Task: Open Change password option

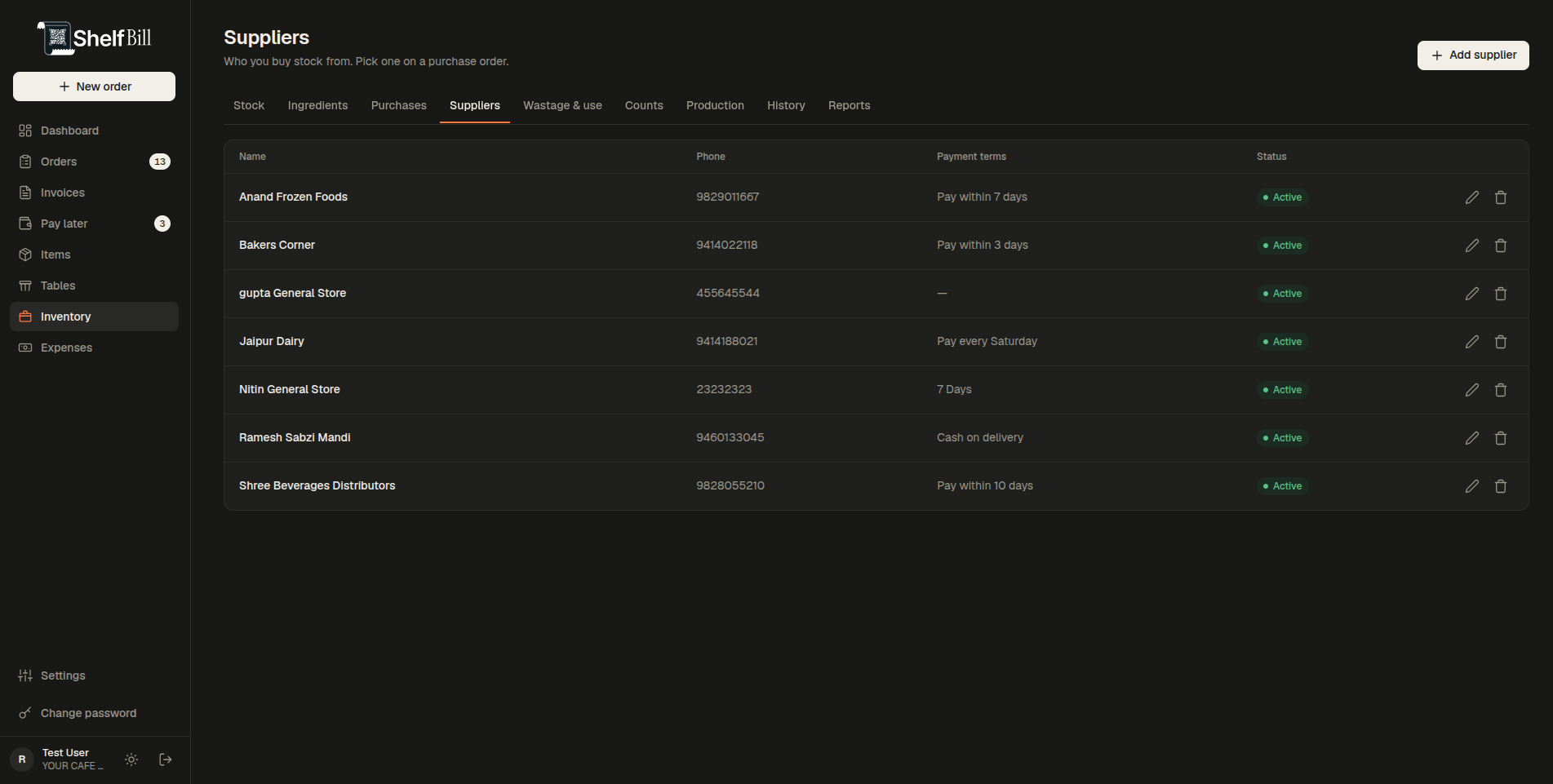Action: coord(94,713)
